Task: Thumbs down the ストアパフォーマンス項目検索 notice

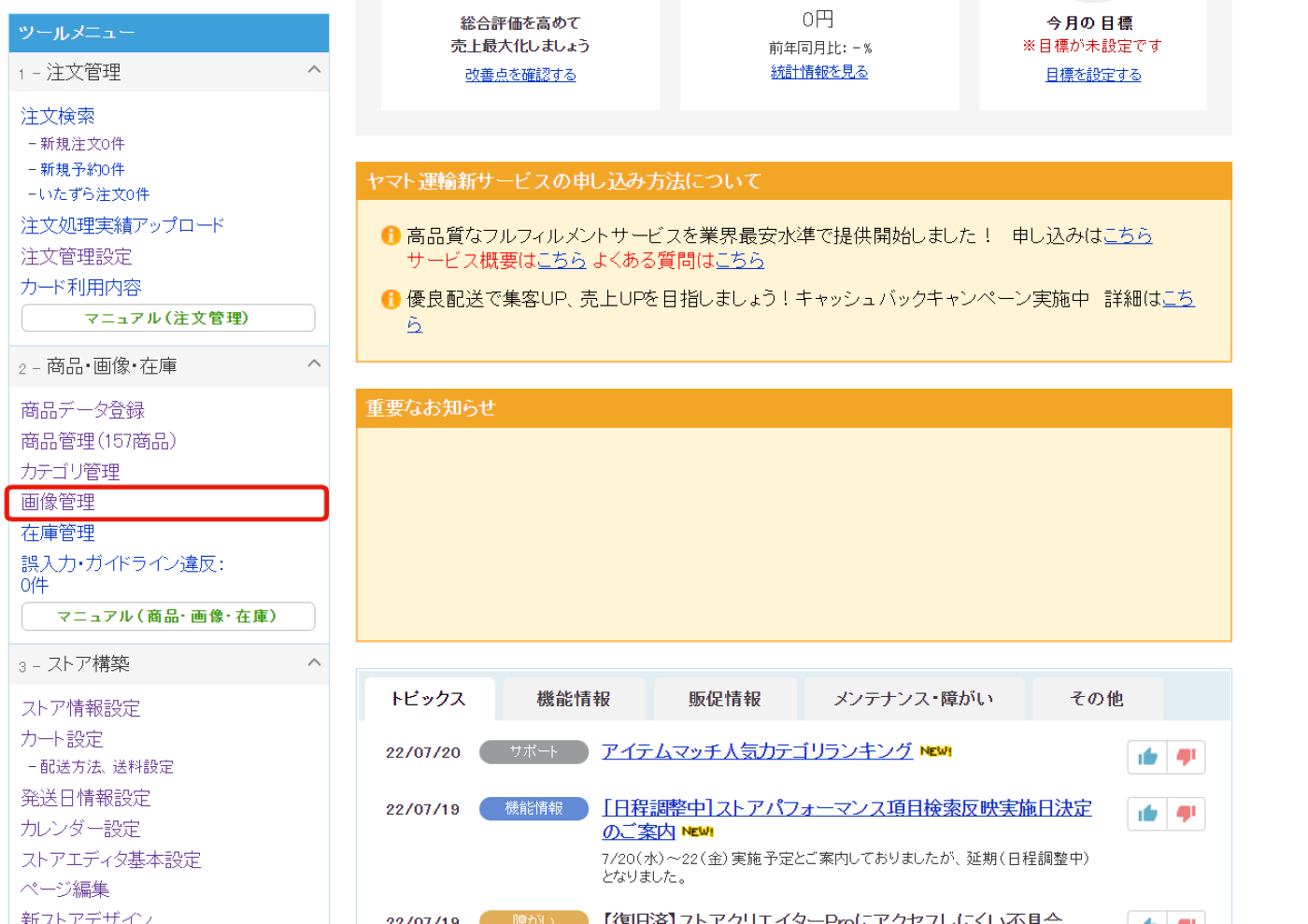Action: point(1186,814)
